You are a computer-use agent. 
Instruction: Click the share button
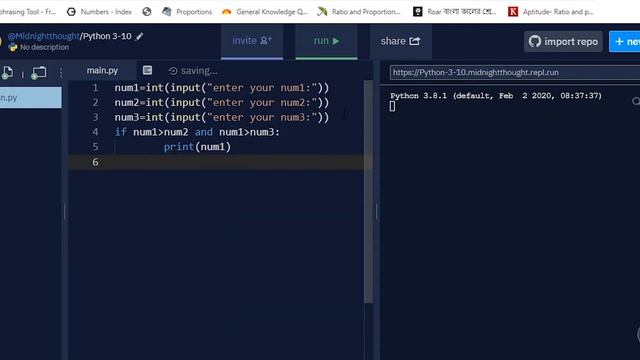click(x=400, y=41)
